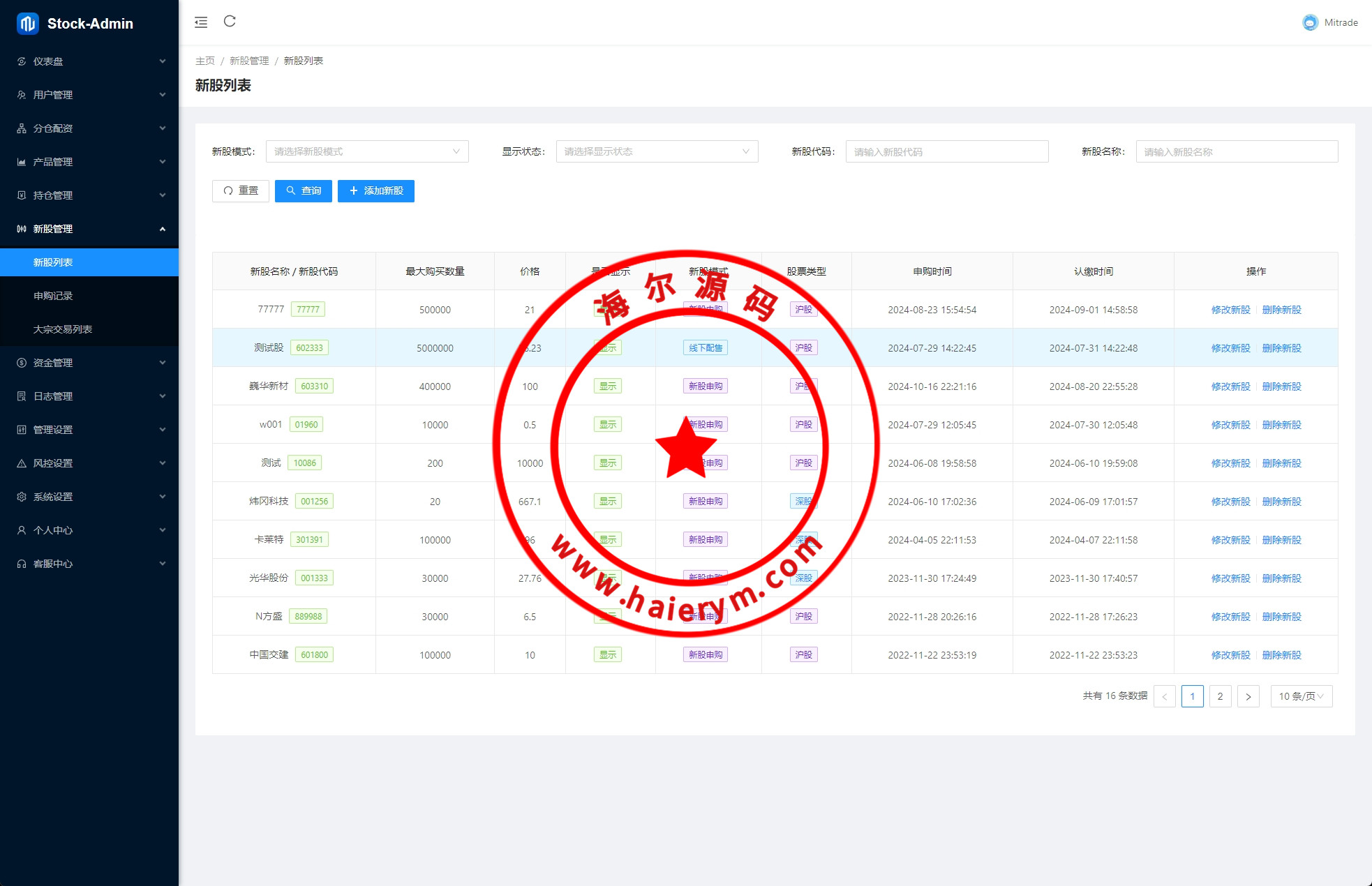Click the Stock-Admin logo icon
This screenshot has width=1372, height=886.
pyautogui.click(x=27, y=24)
